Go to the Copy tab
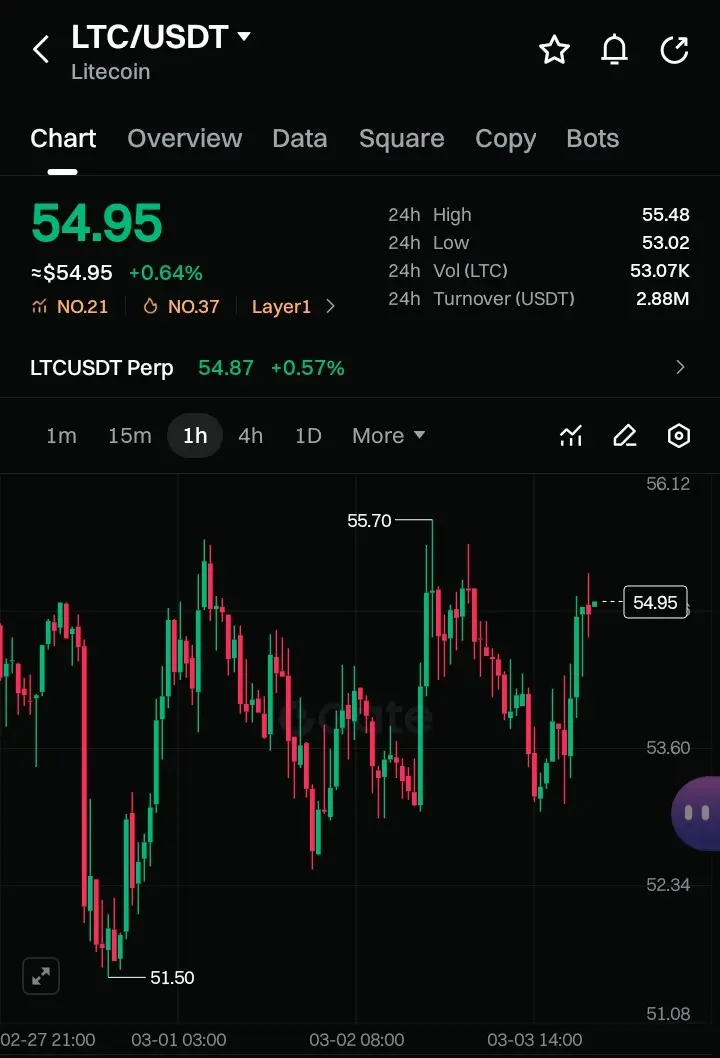Viewport: 720px width, 1058px height. [505, 139]
